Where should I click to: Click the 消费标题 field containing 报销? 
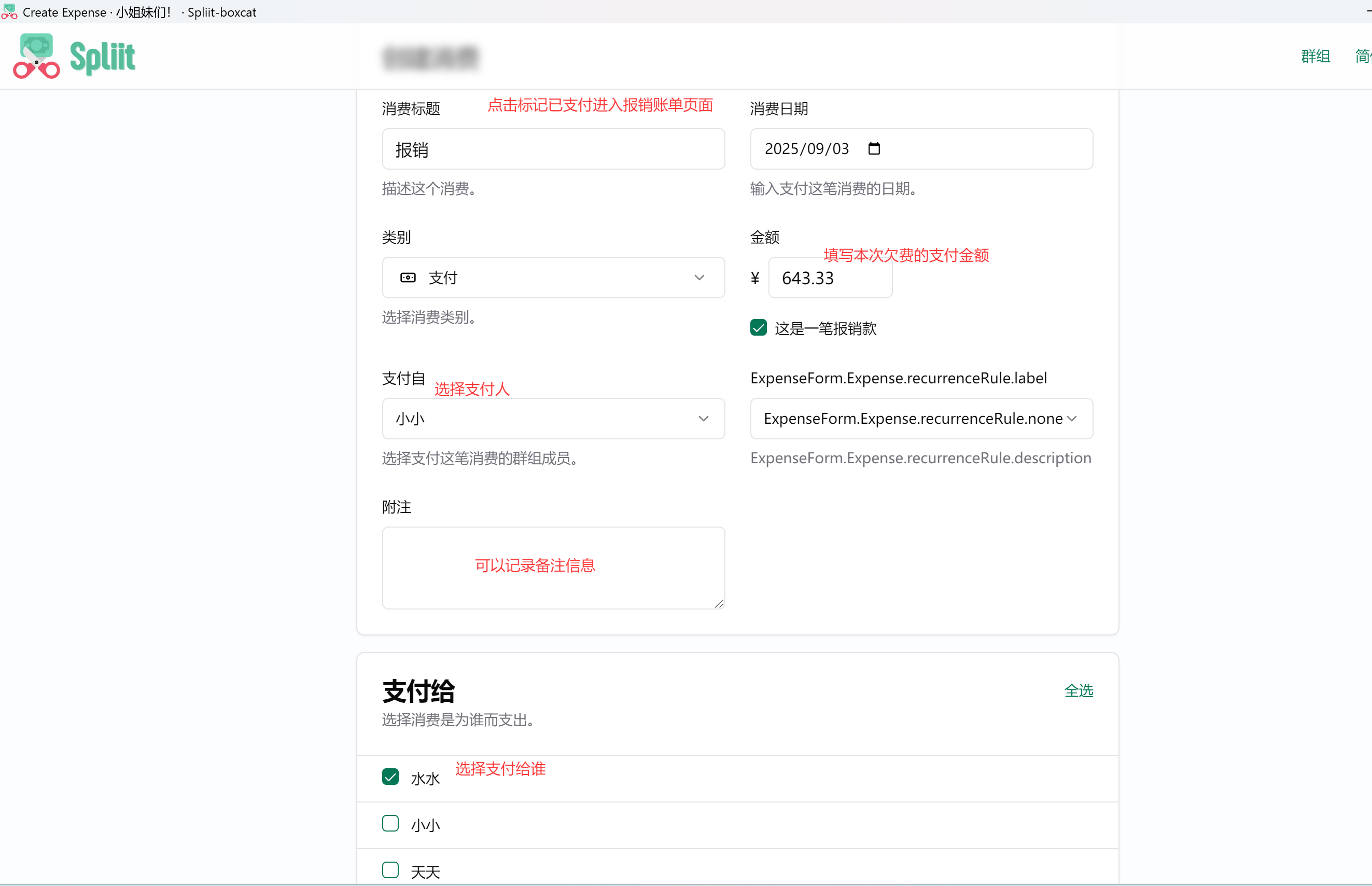pyautogui.click(x=553, y=149)
